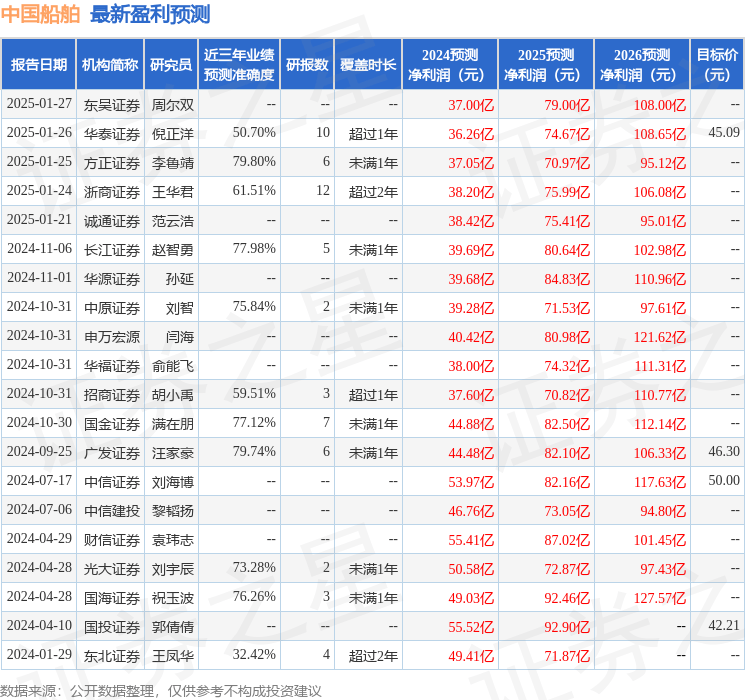Click the 研报数 column header
This screenshot has height=700, width=745.
click(307, 65)
